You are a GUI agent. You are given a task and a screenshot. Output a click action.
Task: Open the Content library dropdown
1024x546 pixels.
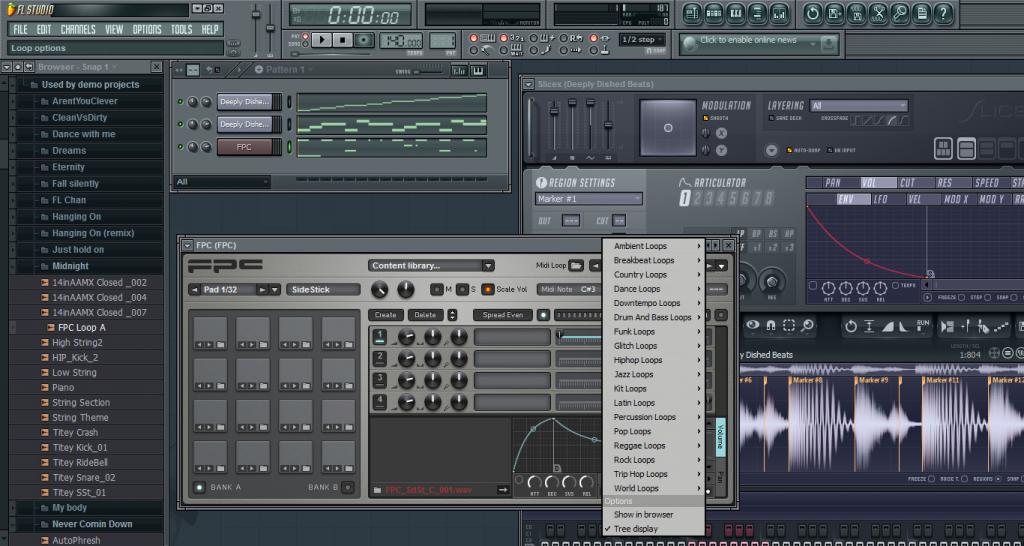(431, 266)
